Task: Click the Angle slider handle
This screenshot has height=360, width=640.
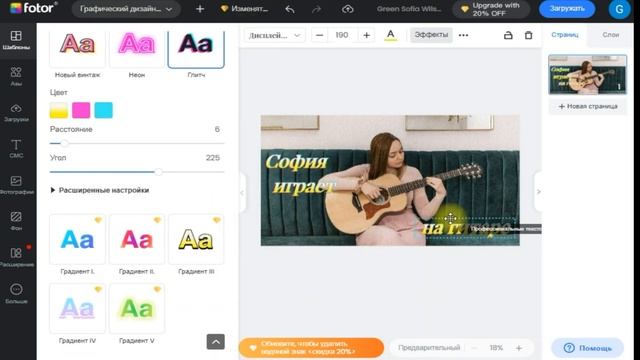Action: click(x=158, y=172)
